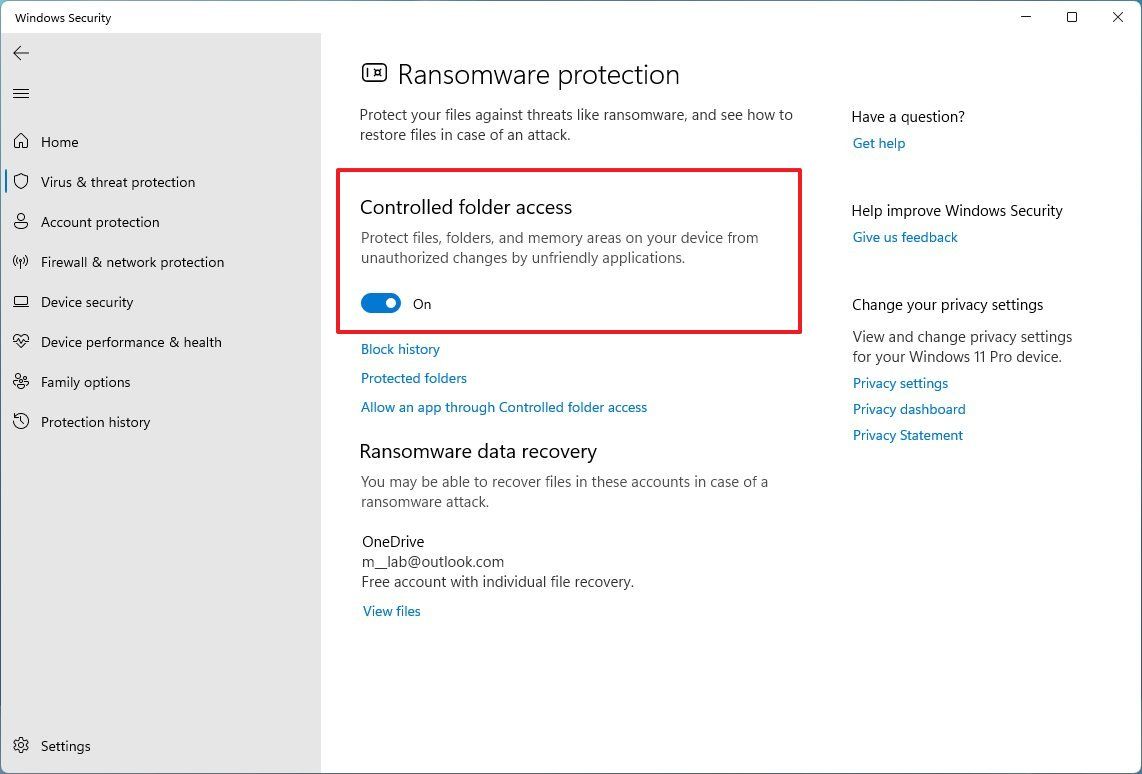Click the back arrow
The width and height of the screenshot is (1142, 774).
click(21, 53)
